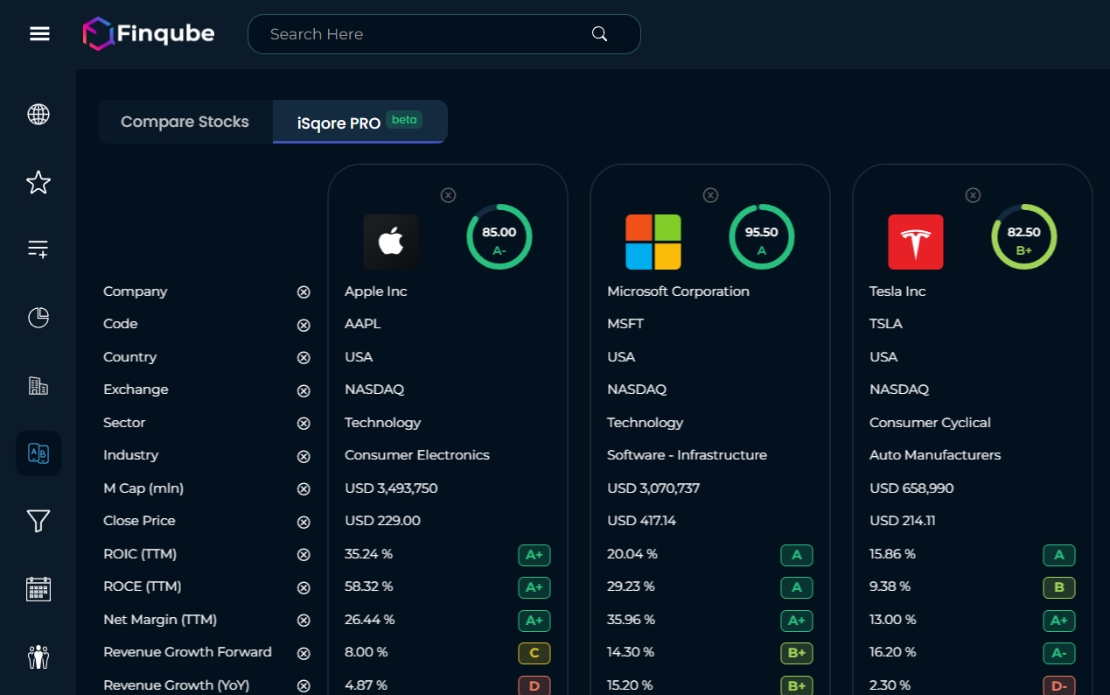Remove the Company row
Screen dimensions: 1110x695
[304, 292]
